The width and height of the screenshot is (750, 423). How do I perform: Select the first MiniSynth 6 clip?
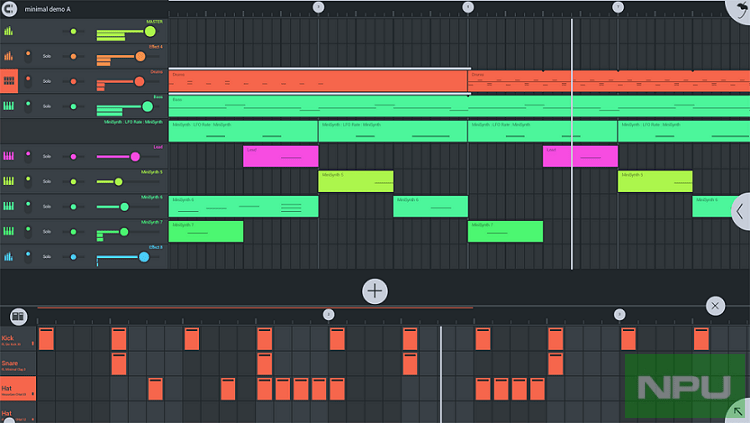(x=243, y=206)
